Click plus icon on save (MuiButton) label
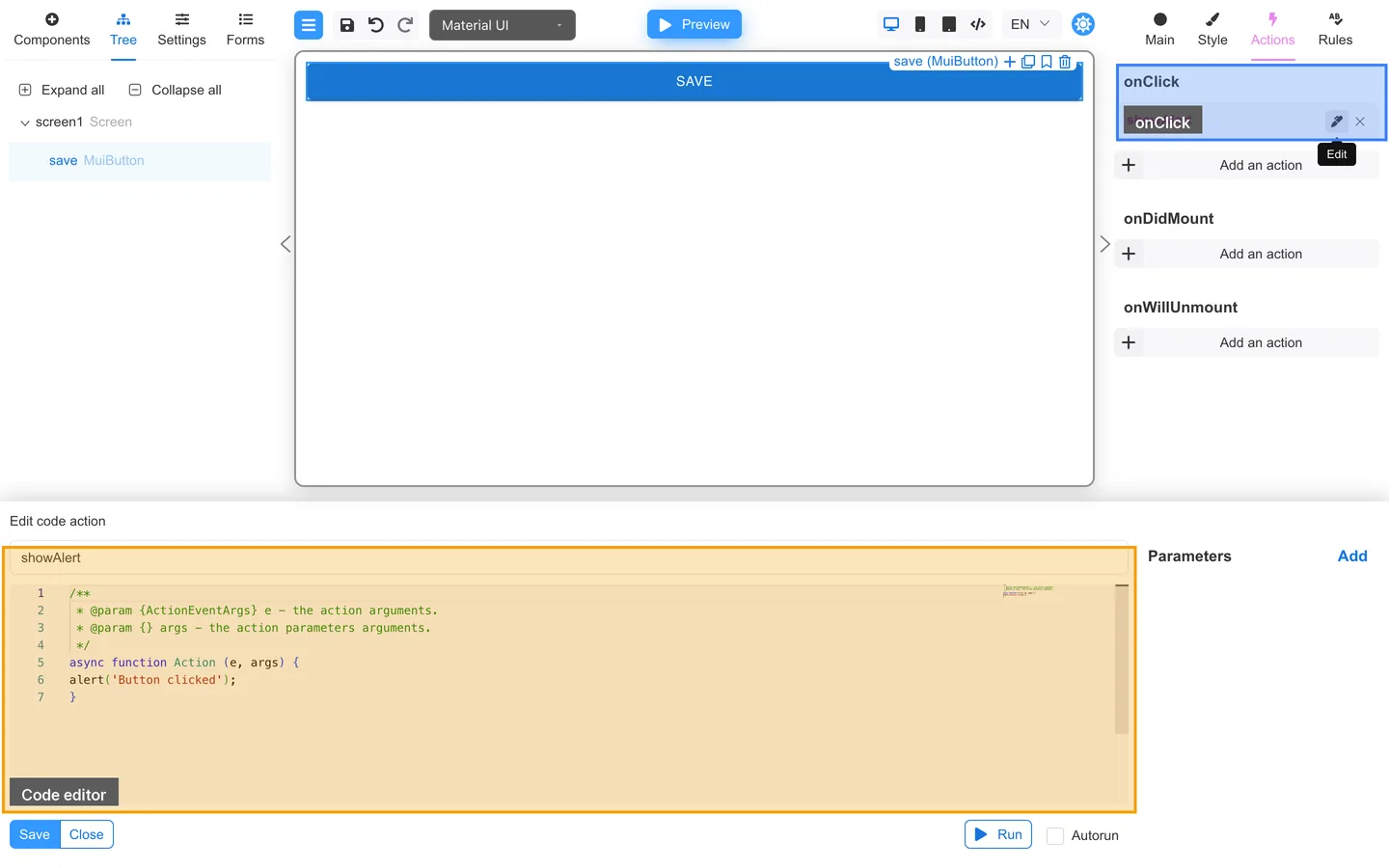1389x868 pixels. (1010, 62)
